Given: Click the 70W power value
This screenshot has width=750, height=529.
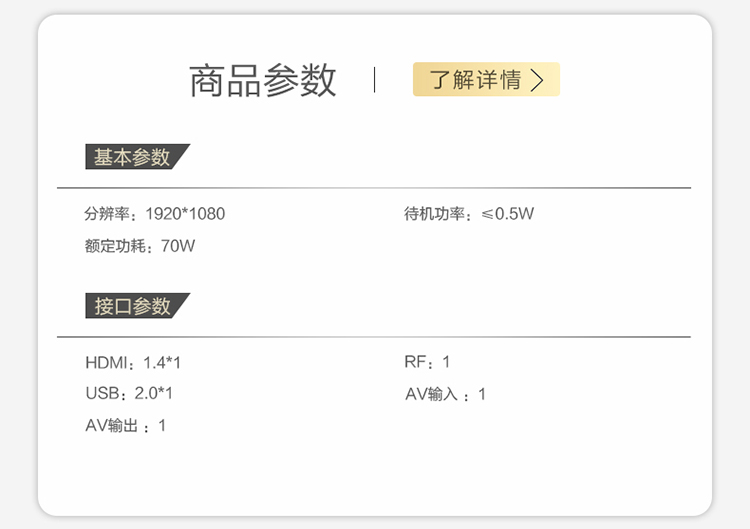Looking at the screenshot, I should point(178,246).
